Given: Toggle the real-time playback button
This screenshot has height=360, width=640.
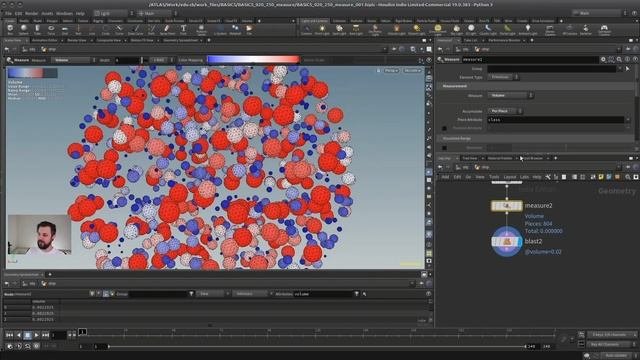Looking at the screenshot, I should click(x=10, y=346).
